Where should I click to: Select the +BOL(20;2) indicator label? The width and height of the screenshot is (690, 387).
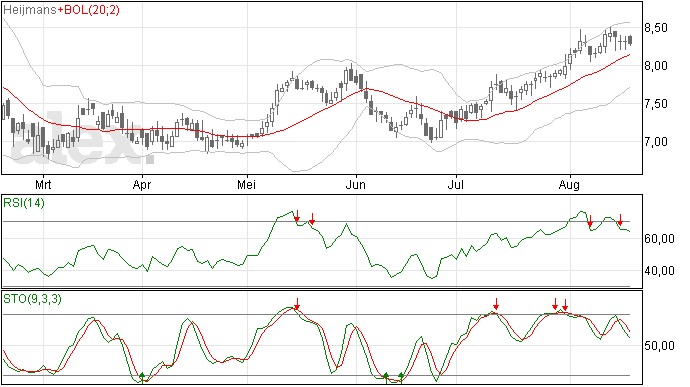[x=88, y=10]
